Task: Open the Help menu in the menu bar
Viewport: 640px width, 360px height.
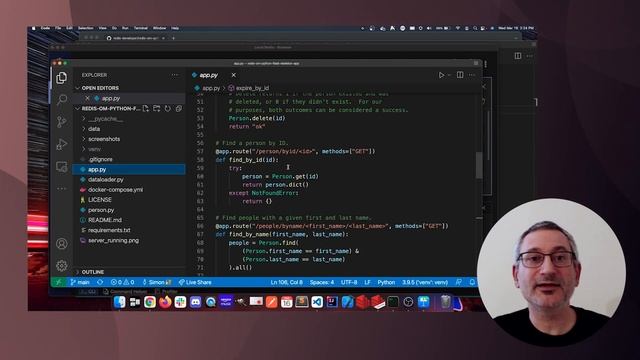Action: pyautogui.click(x=175, y=28)
